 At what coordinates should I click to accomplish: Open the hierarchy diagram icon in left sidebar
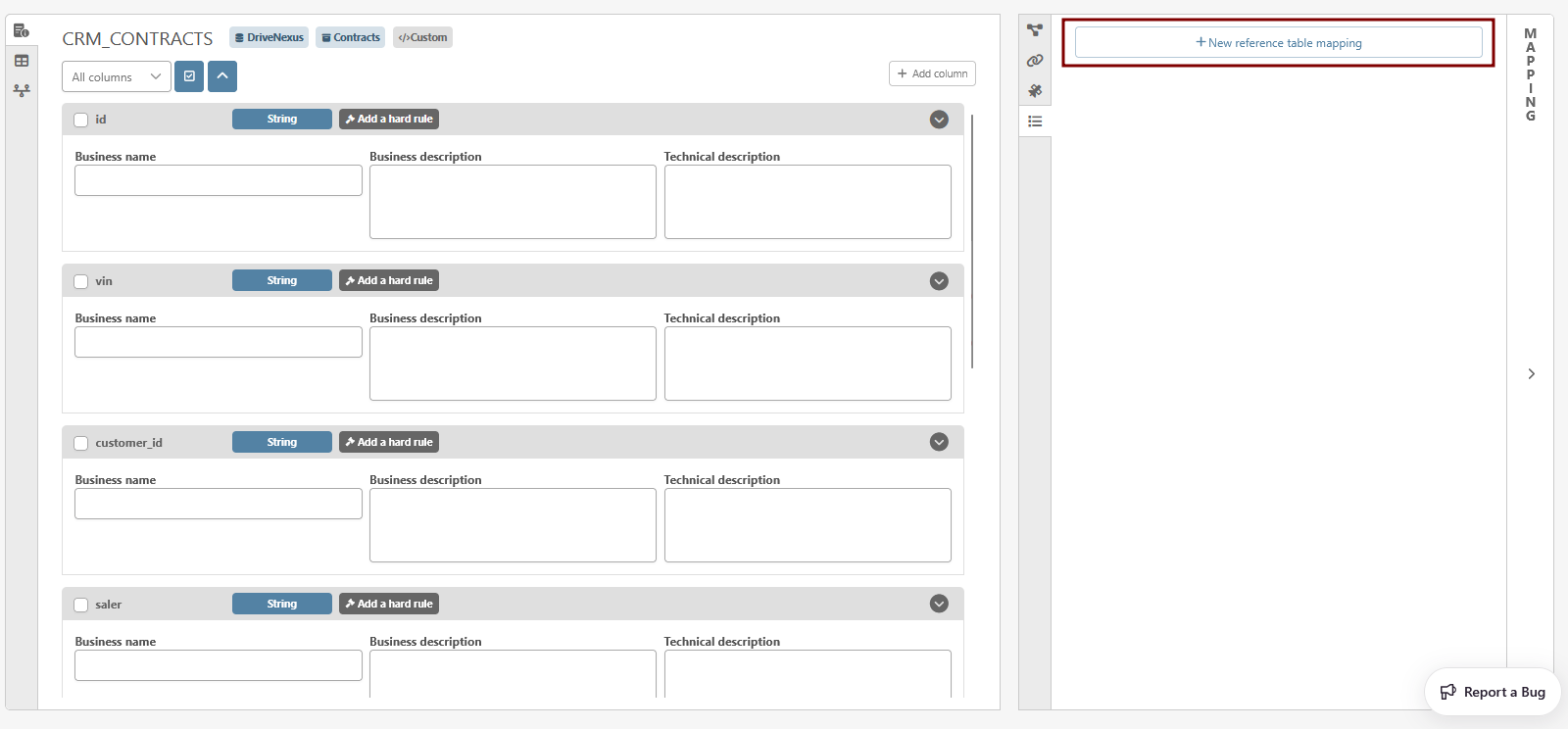pyautogui.click(x=22, y=90)
